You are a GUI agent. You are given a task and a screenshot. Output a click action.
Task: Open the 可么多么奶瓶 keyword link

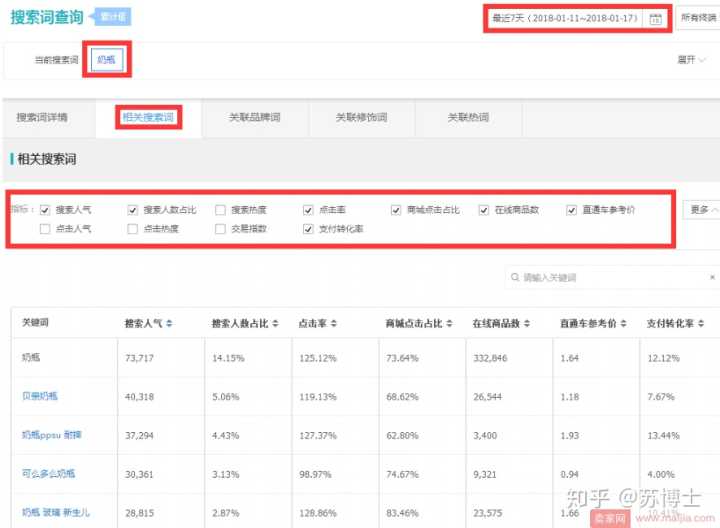[x=48, y=473]
